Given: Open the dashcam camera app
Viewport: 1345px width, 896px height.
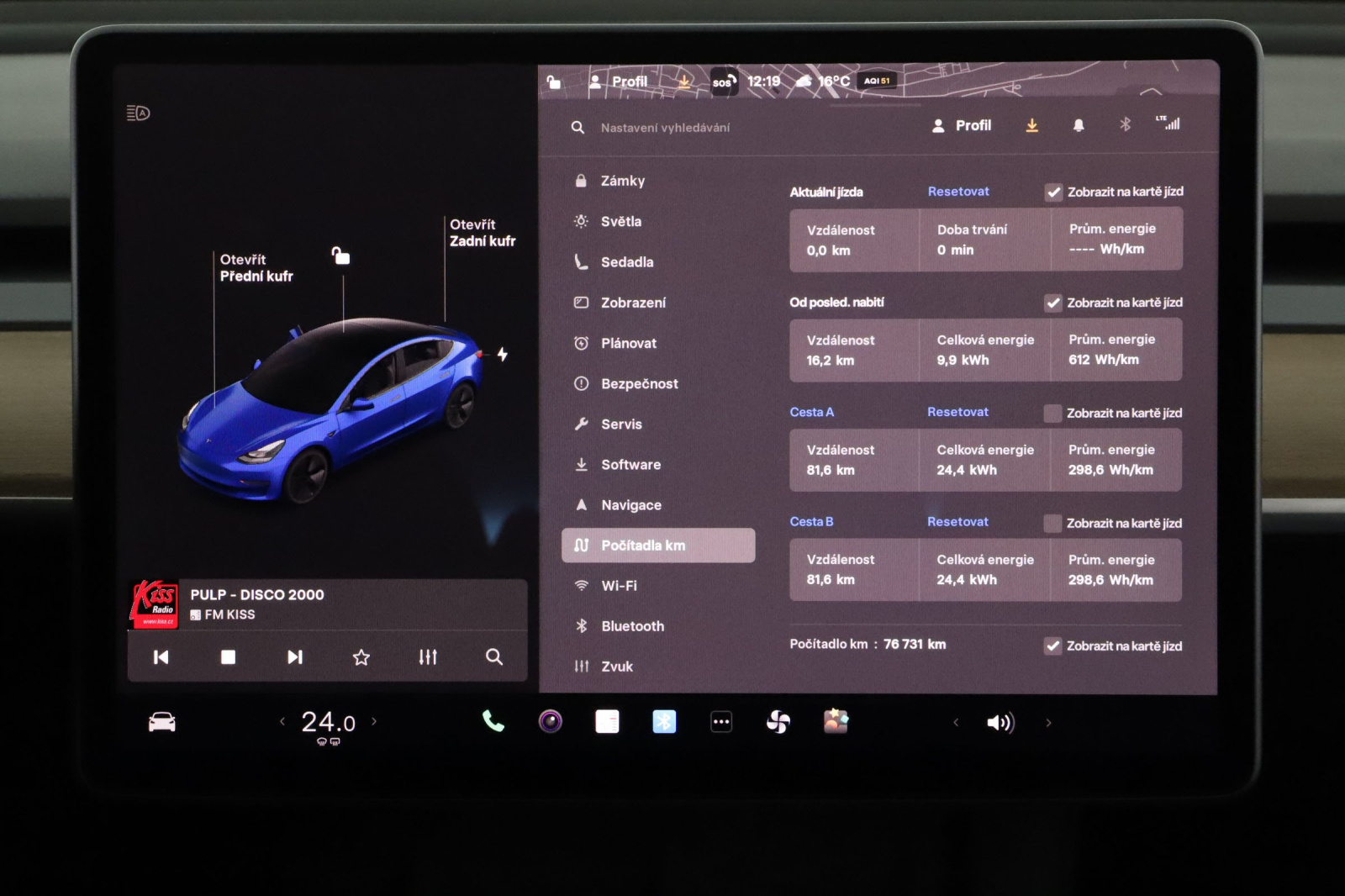Looking at the screenshot, I should tap(550, 721).
